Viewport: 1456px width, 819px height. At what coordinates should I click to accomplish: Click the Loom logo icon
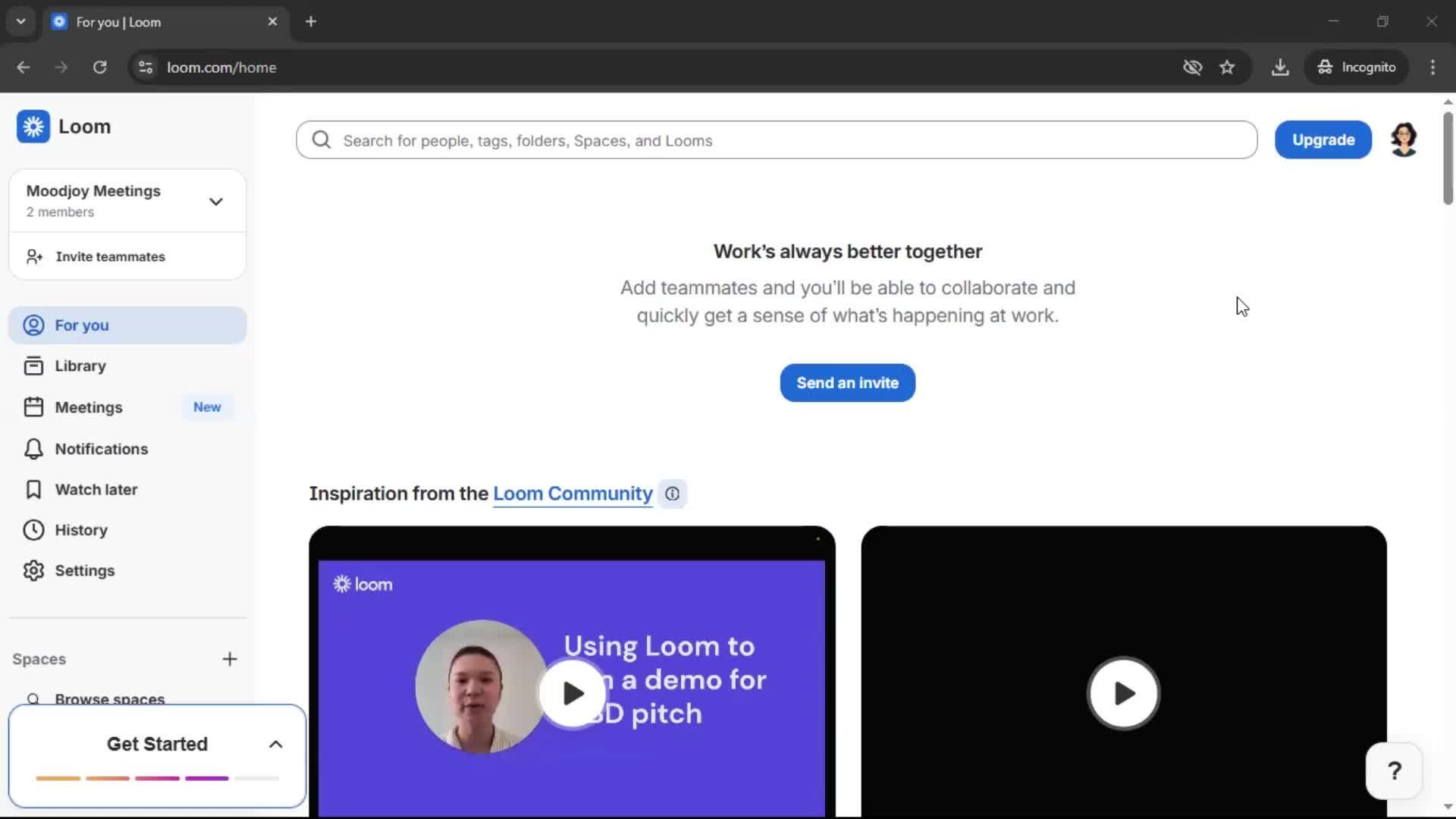[x=33, y=127]
